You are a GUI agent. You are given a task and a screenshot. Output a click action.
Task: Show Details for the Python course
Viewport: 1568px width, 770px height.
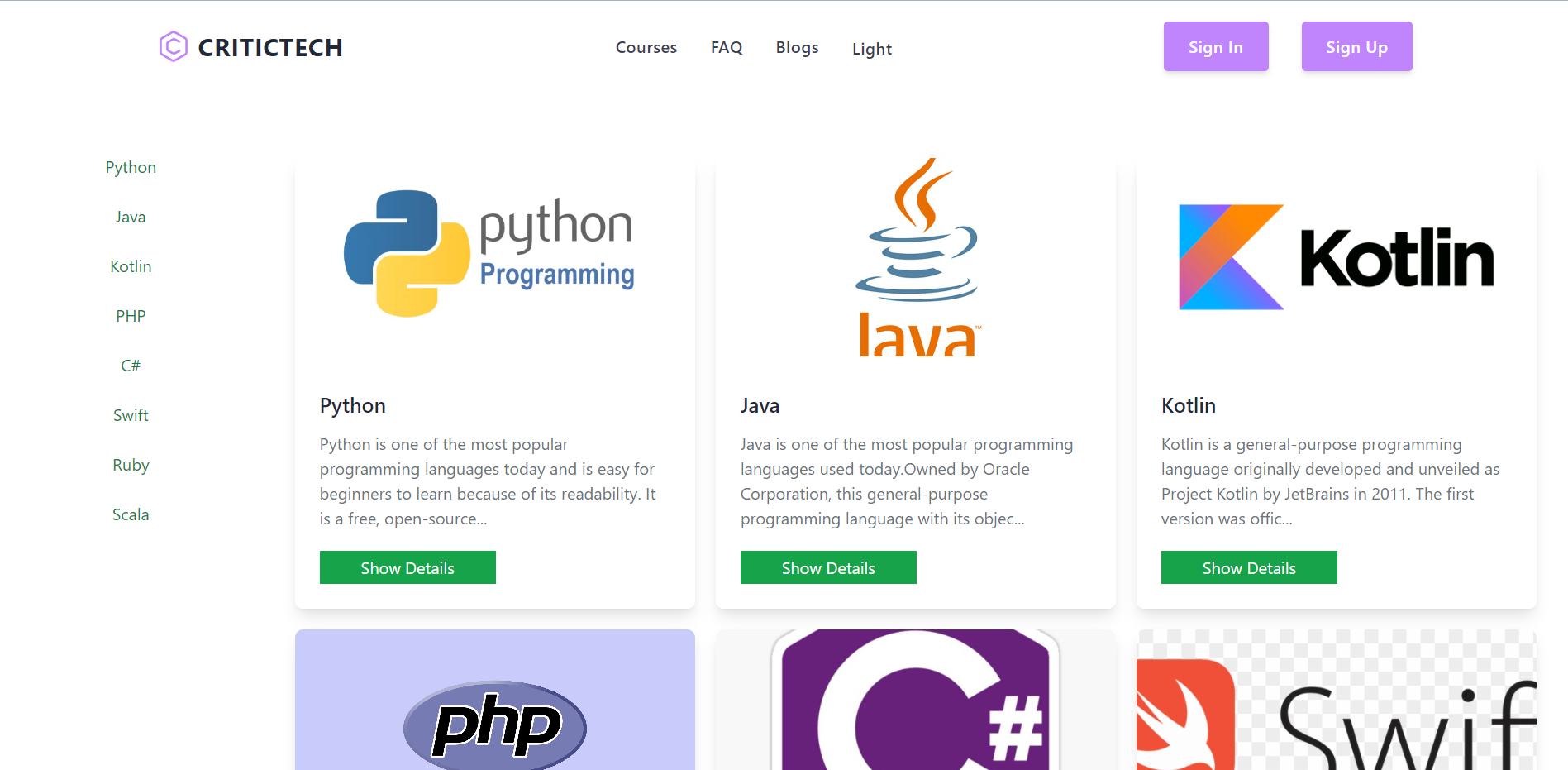[x=407, y=567]
